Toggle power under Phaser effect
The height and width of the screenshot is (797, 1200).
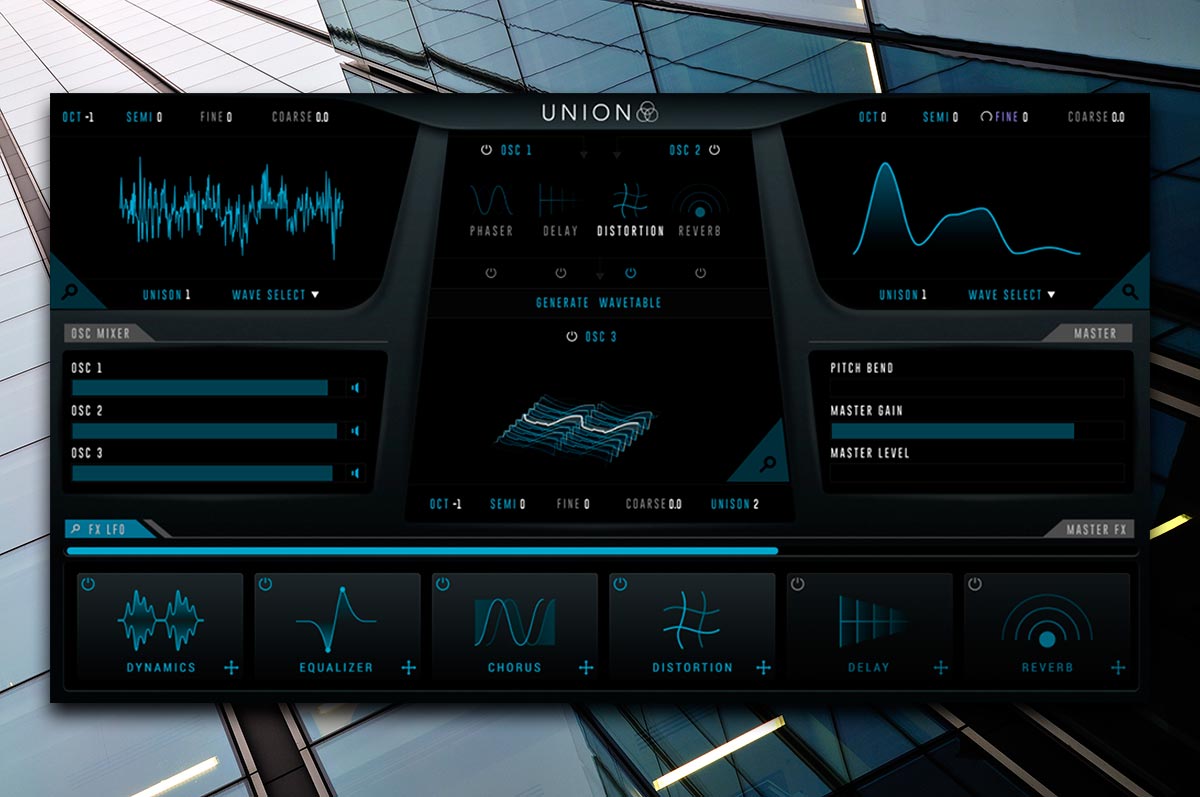[491, 273]
